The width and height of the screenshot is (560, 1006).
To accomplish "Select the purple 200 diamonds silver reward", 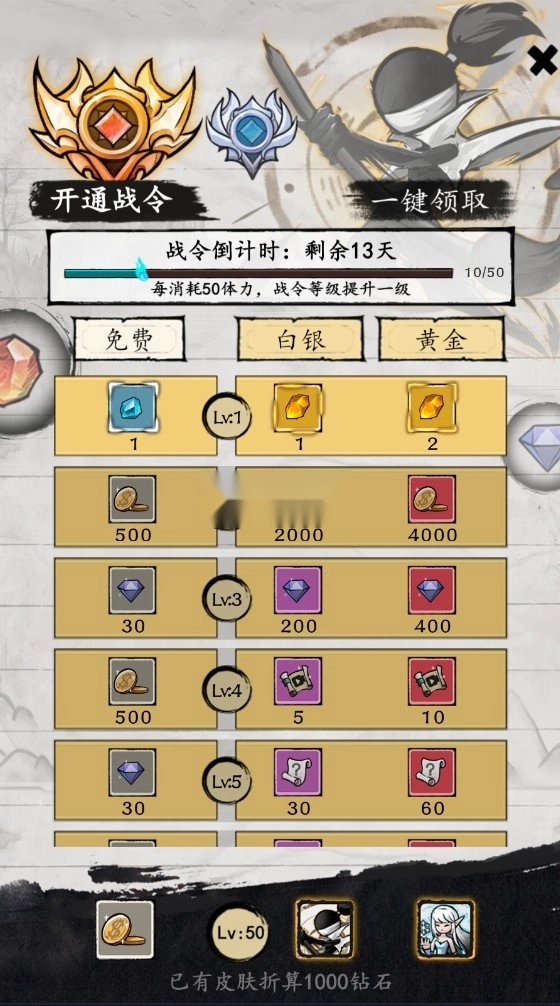I will [298, 590].
